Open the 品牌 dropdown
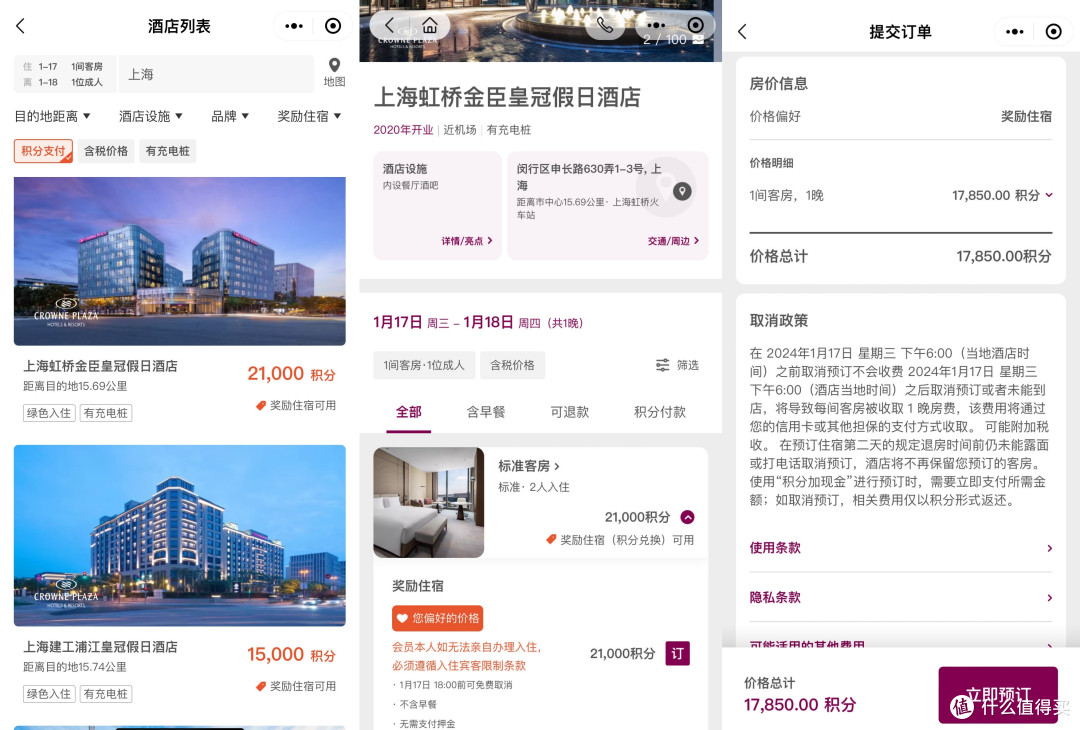 tap(230, 116)
